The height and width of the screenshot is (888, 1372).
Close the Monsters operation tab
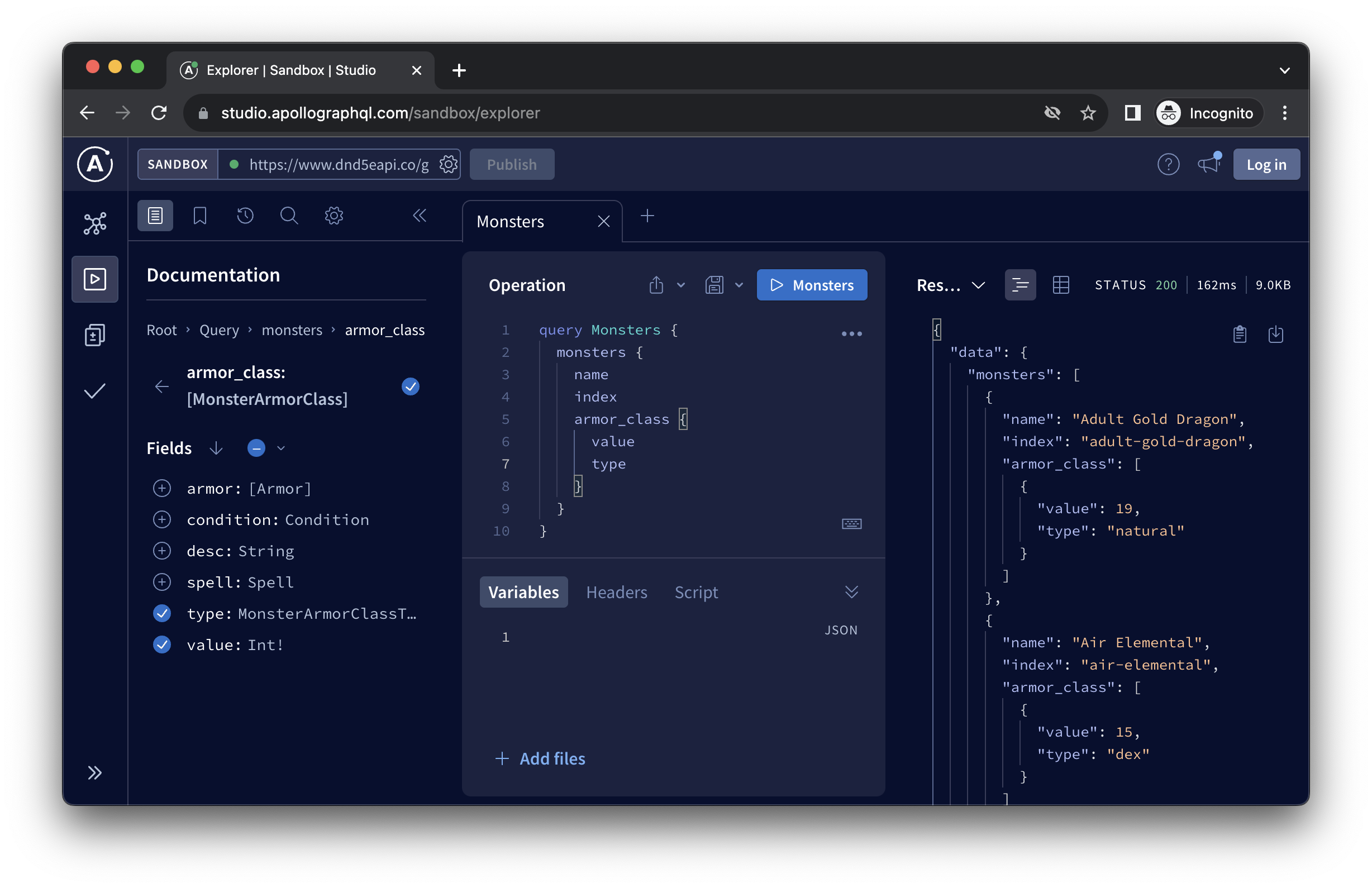click(603, 222)
